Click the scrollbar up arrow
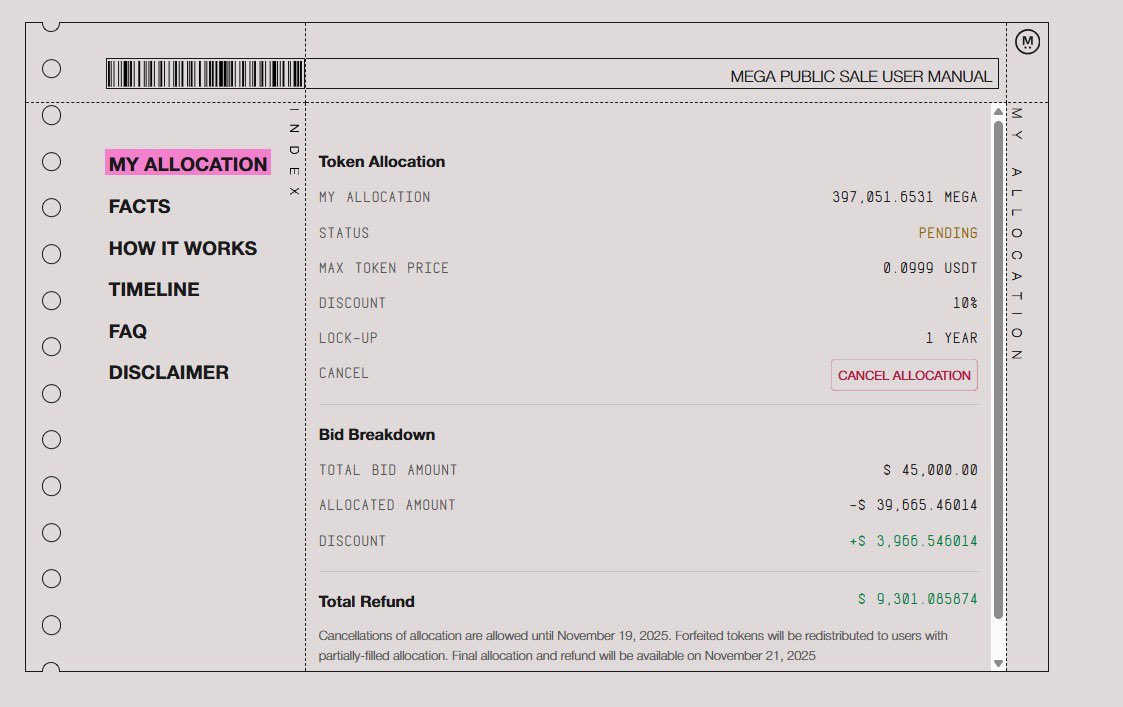The height and width of the screenshot is (707, 1123). (x=998, y=112)
